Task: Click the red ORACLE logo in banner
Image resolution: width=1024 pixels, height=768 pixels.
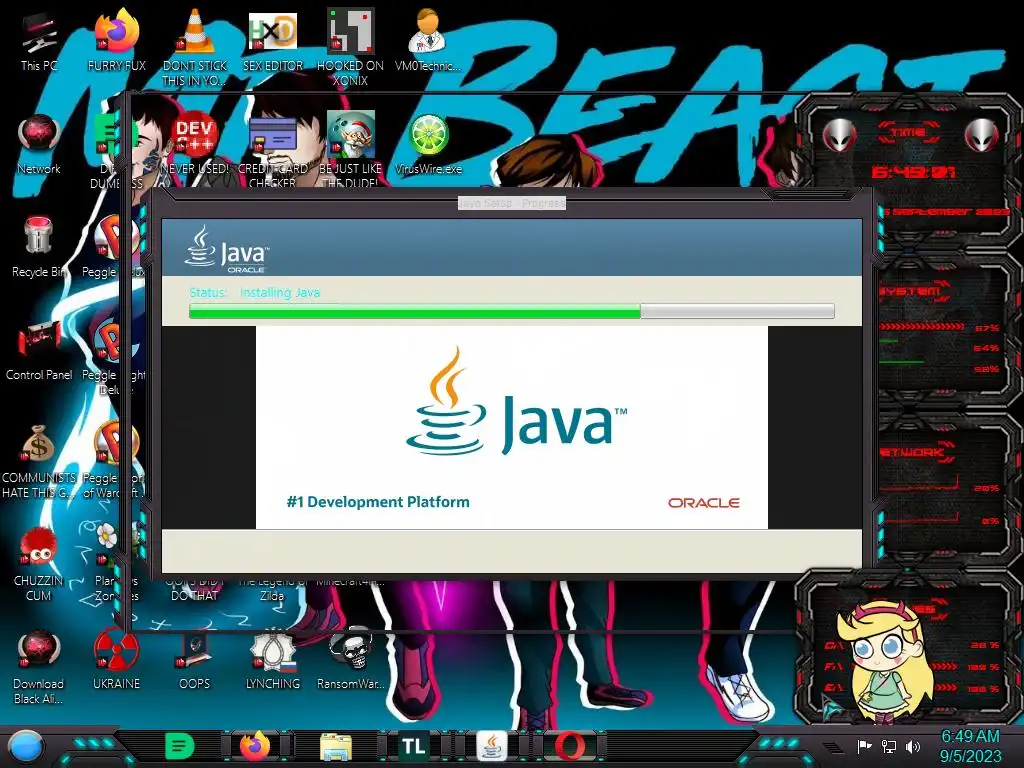Action: 703,503
